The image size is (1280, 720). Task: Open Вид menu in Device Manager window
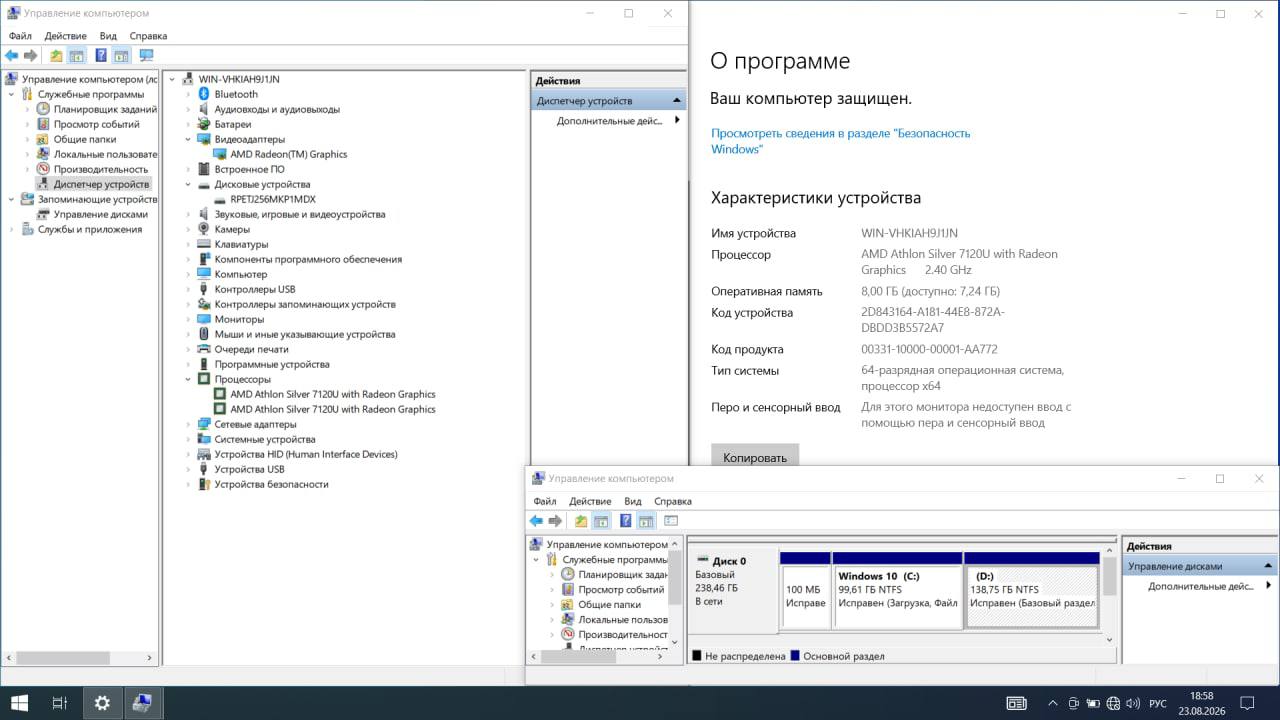(108, 36)
